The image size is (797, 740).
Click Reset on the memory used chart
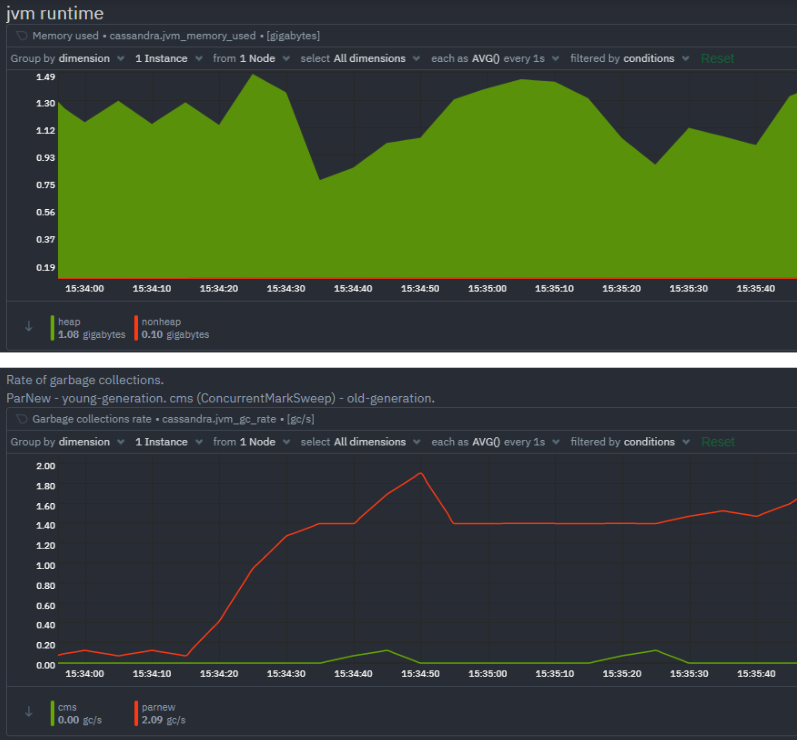(717, 59)
